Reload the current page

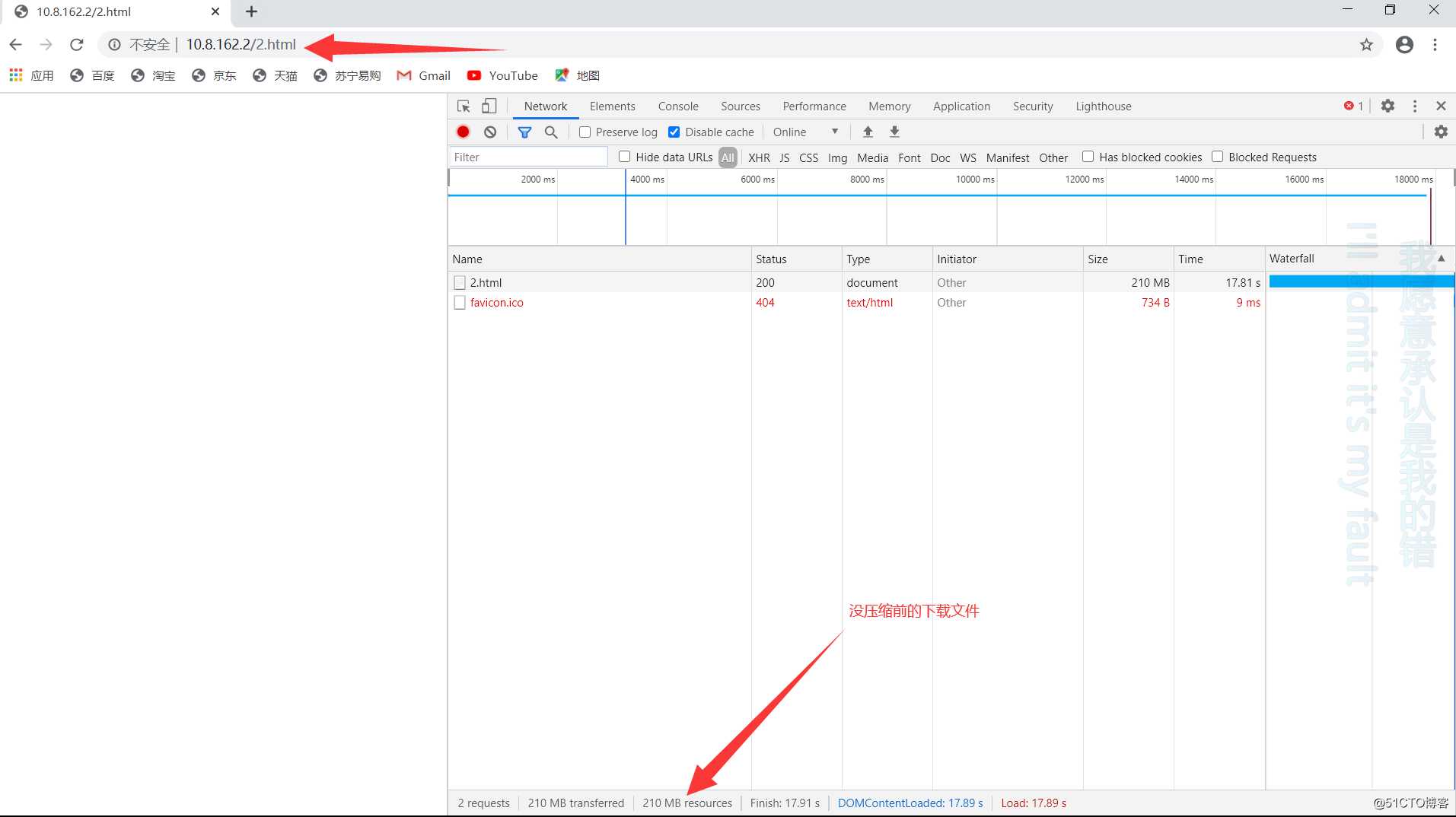tap(76, 44)
